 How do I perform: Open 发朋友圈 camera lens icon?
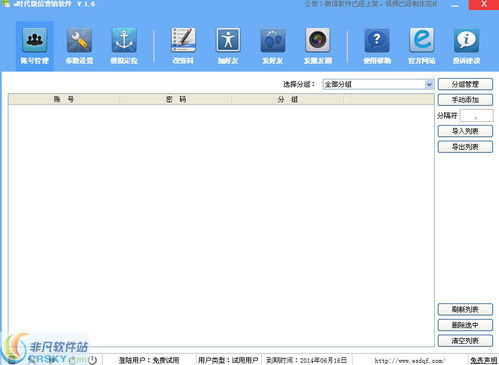point(318,46)
